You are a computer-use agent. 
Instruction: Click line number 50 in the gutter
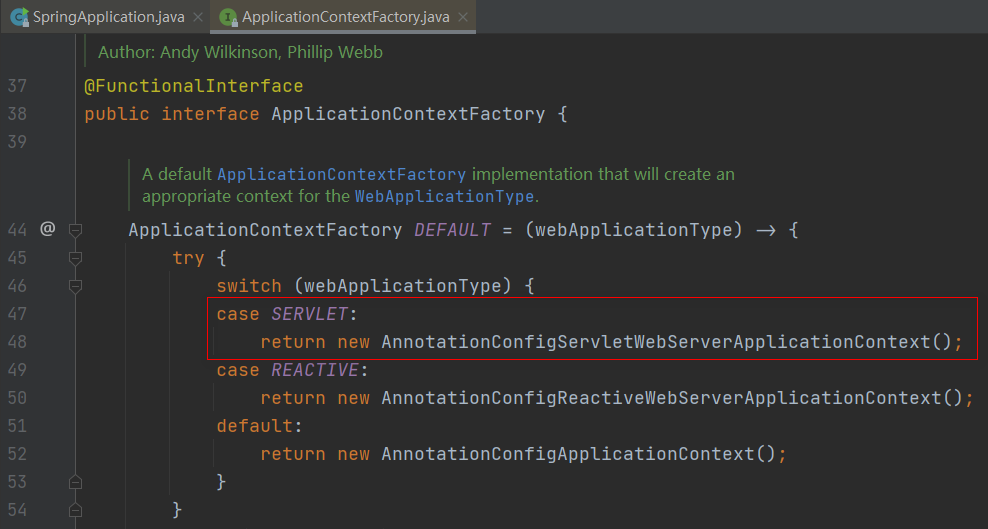pyautogui.click(x=17, y=398)
